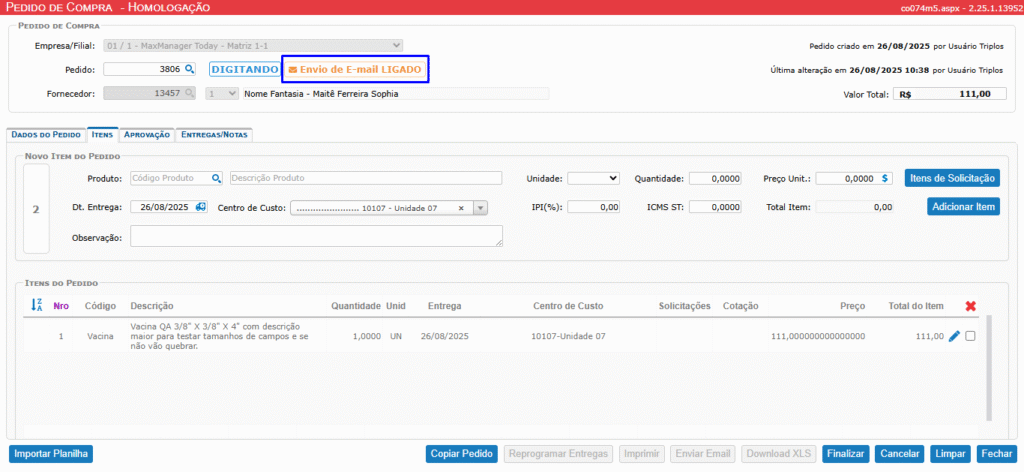1024x472 pixels.
Task: Click the Importar Planilha button
Action: tap(51, 454)
